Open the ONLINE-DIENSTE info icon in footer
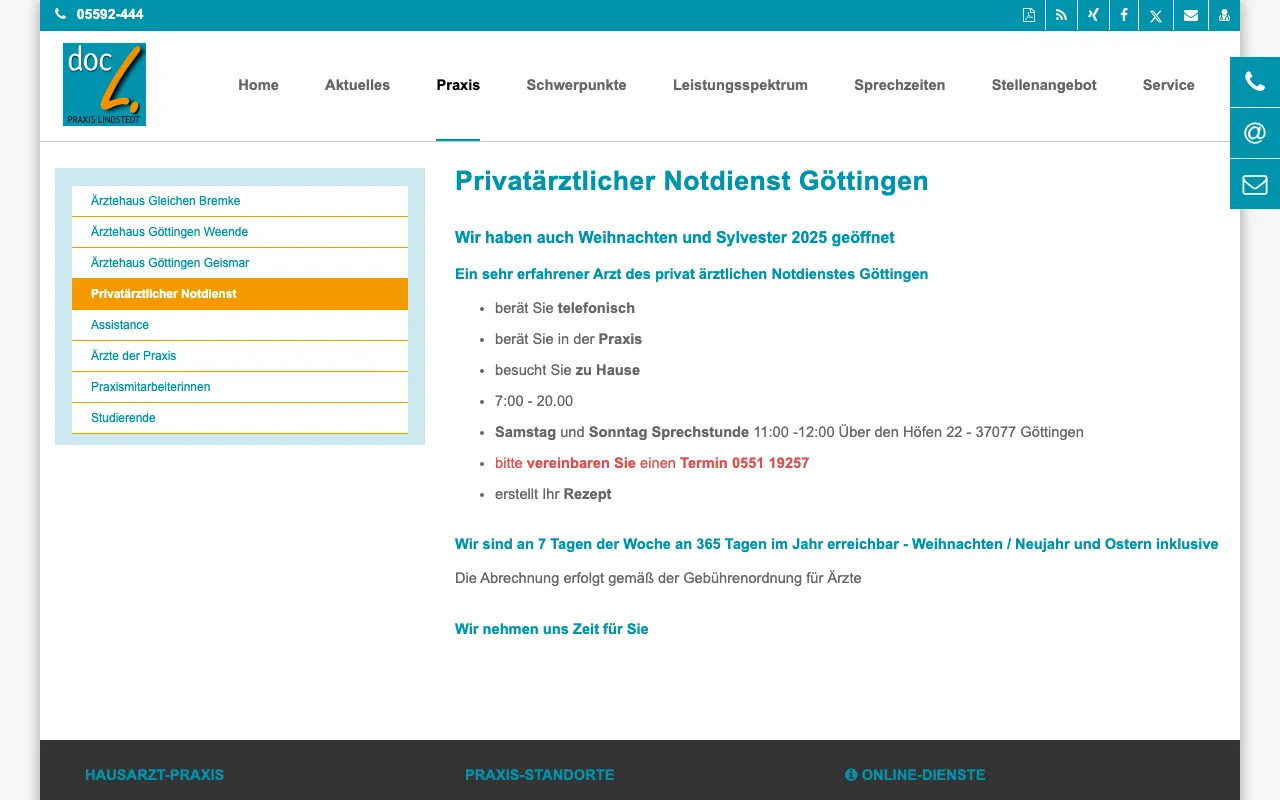 pos(851,774)
